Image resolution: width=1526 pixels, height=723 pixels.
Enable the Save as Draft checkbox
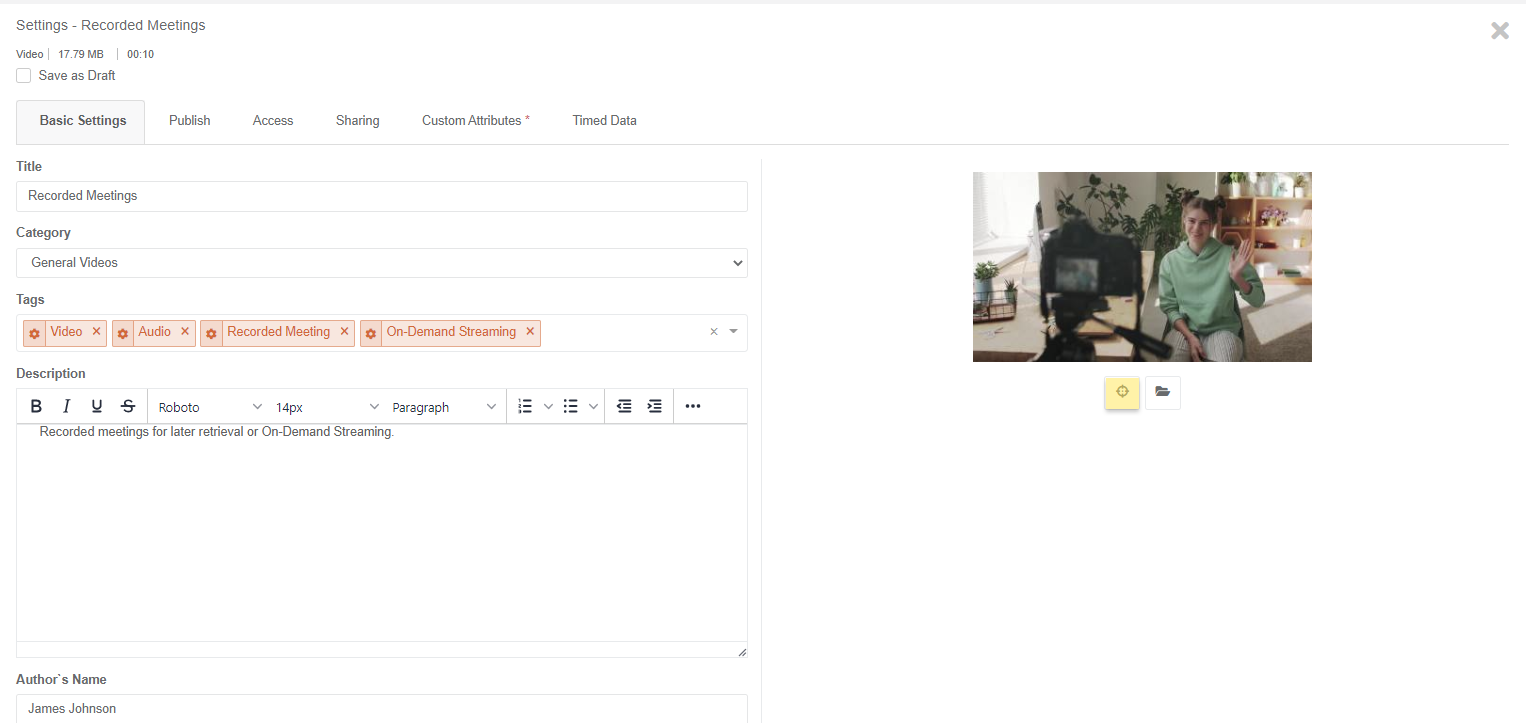tap(24, 76)
